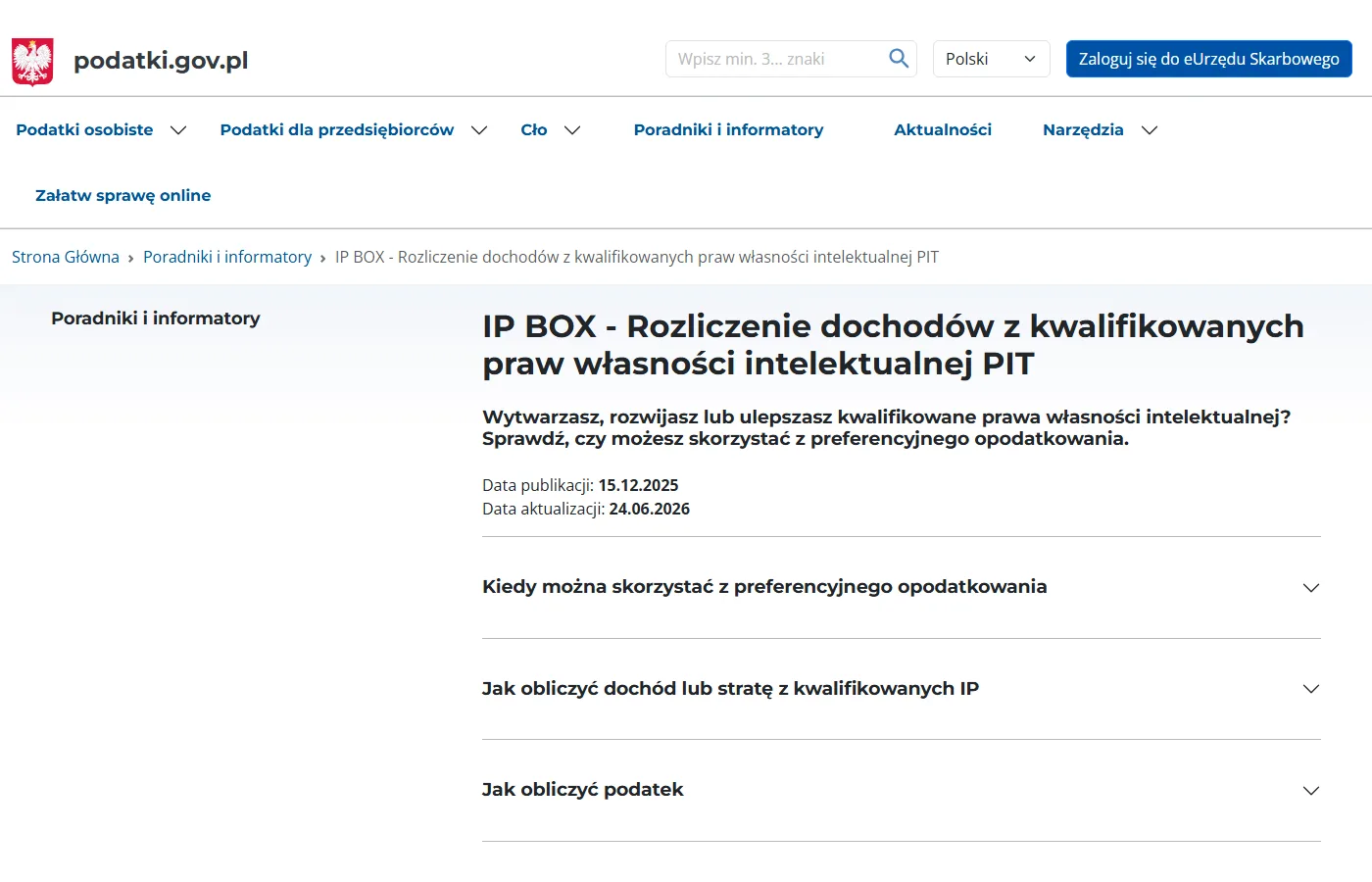Click the 'IP BOX - Rozliczenie dochodów' page heading

[893, 344]
